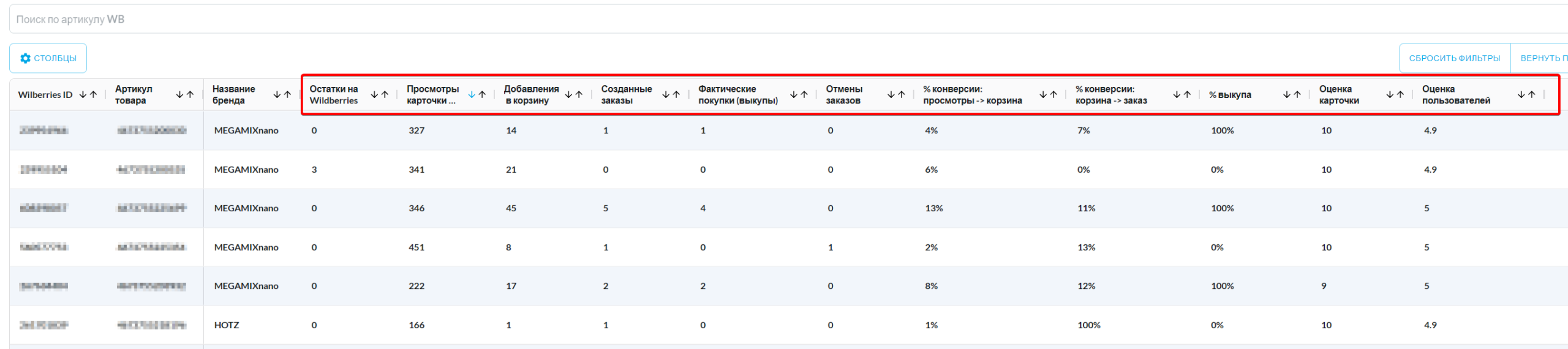This screenshot has width=1568, height=349.
Task: Sort Wilberries ID column descending arrow
Action: click(83, 95)
